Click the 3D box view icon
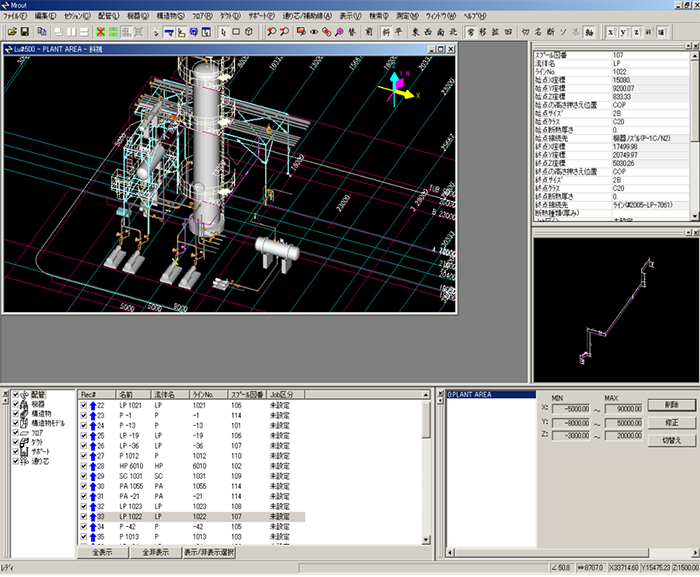The height and width of the screenshot is (577, 700). click(x=249, y=31)
